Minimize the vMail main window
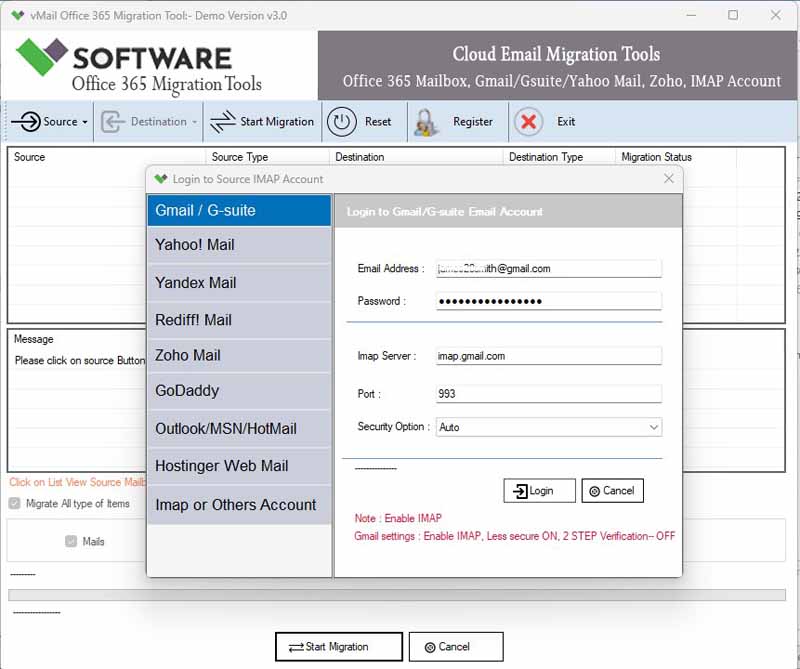The height and width of the screenshot is (669, 800). coord(691,15)
